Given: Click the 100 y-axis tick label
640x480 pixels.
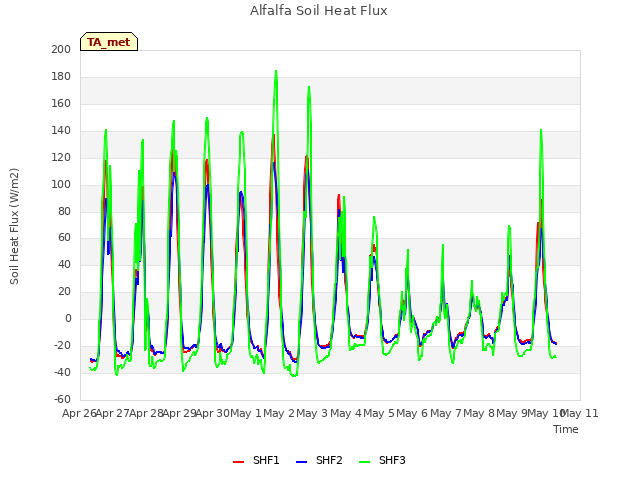Looking at the screenshot, I should pos(61,184).
